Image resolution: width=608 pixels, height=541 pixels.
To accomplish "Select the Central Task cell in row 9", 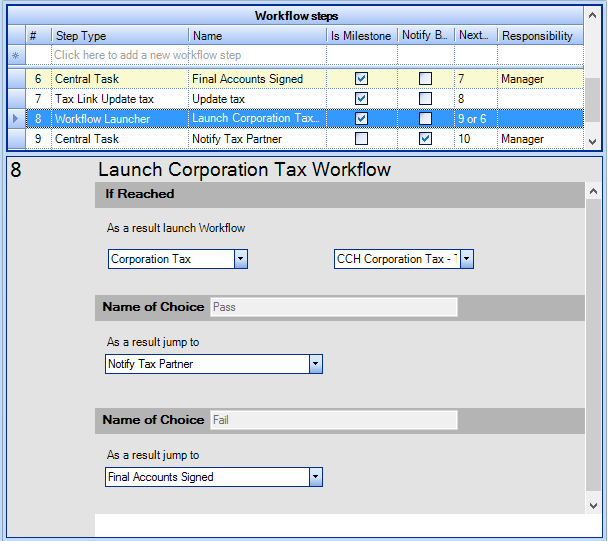I will [x=120, y=138].
